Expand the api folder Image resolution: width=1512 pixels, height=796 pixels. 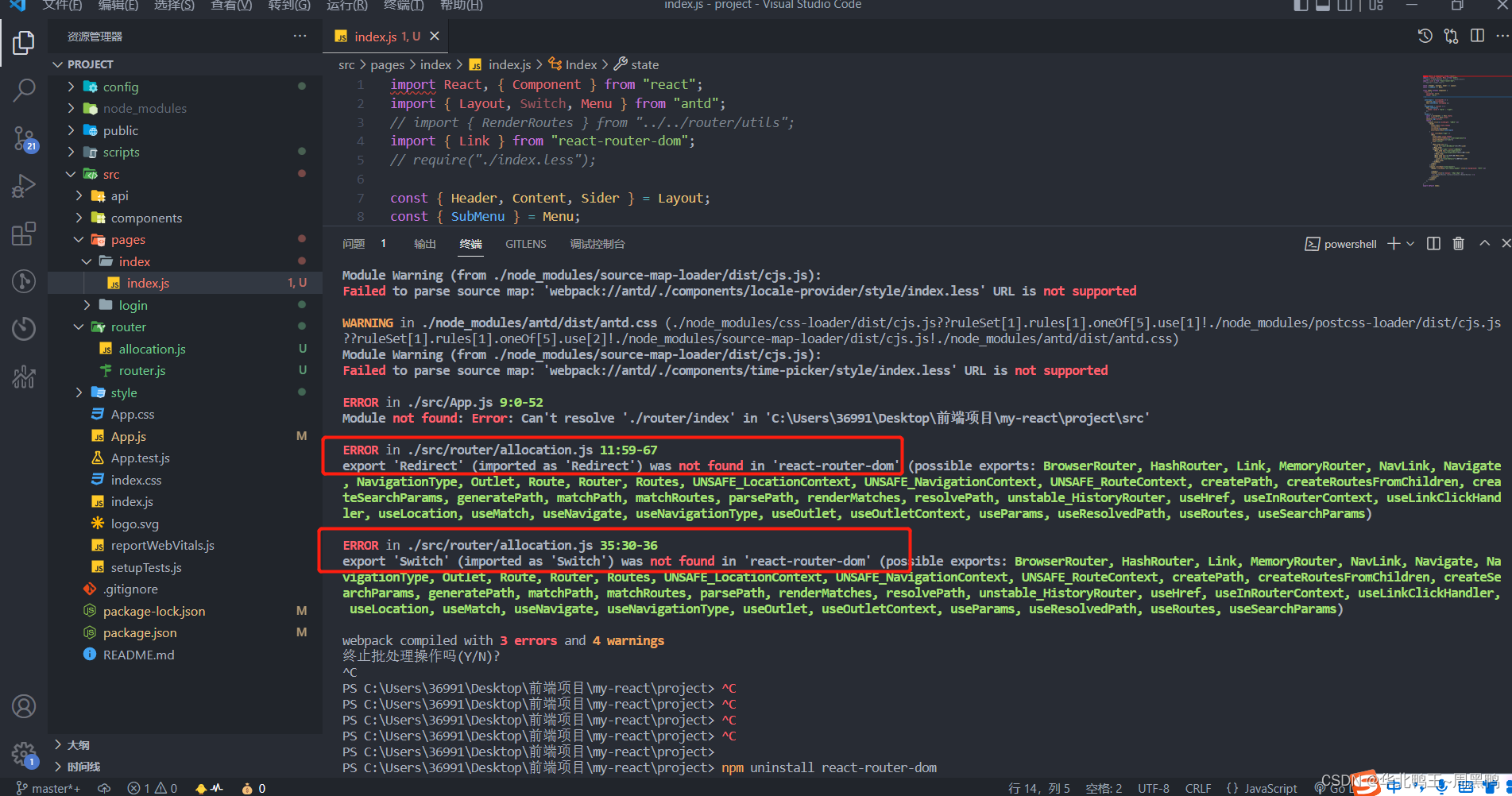(x=184, y=195)
